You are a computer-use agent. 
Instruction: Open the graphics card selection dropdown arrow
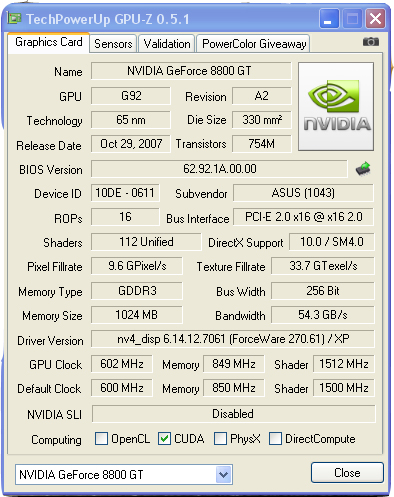click(x=224, y=474)
